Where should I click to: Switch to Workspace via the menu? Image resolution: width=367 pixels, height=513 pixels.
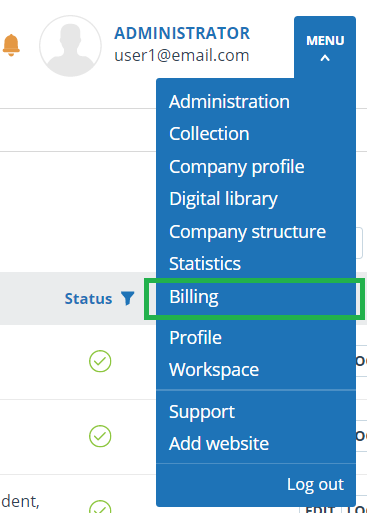(214, 370)
